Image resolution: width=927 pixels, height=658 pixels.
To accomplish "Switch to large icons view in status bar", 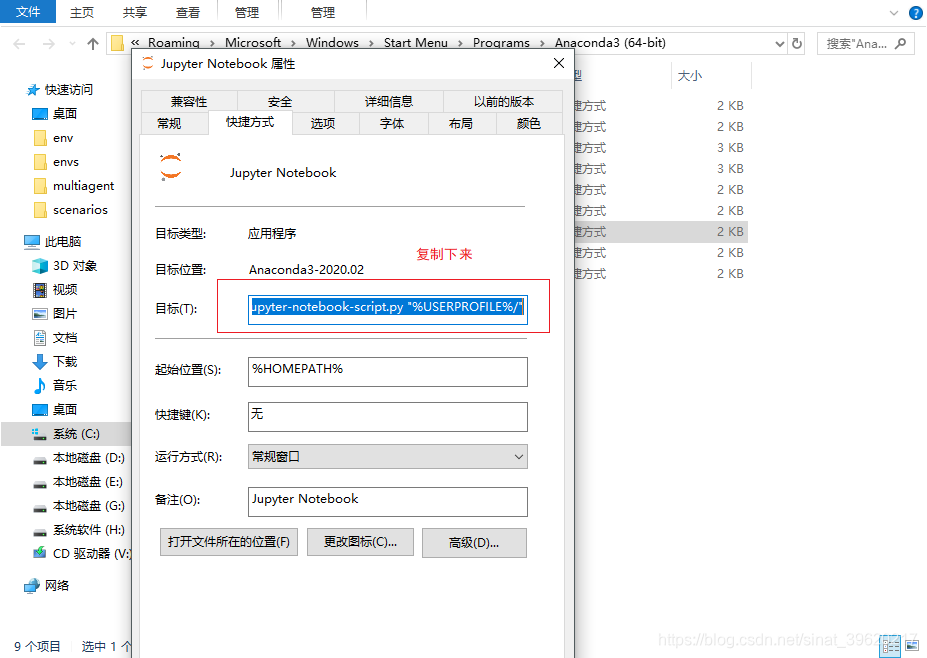I will point(912,646).
